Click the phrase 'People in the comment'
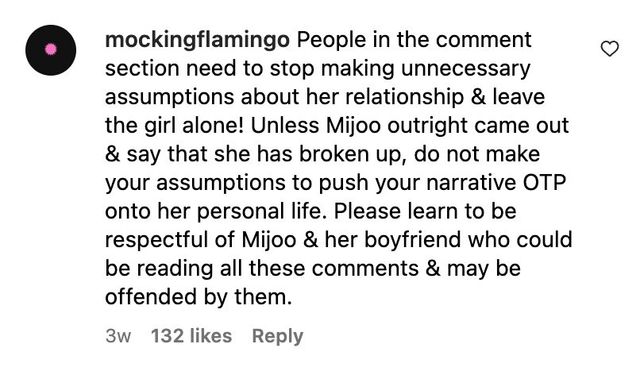This screenshot has height=372, width=640. (x=414, y=40)
